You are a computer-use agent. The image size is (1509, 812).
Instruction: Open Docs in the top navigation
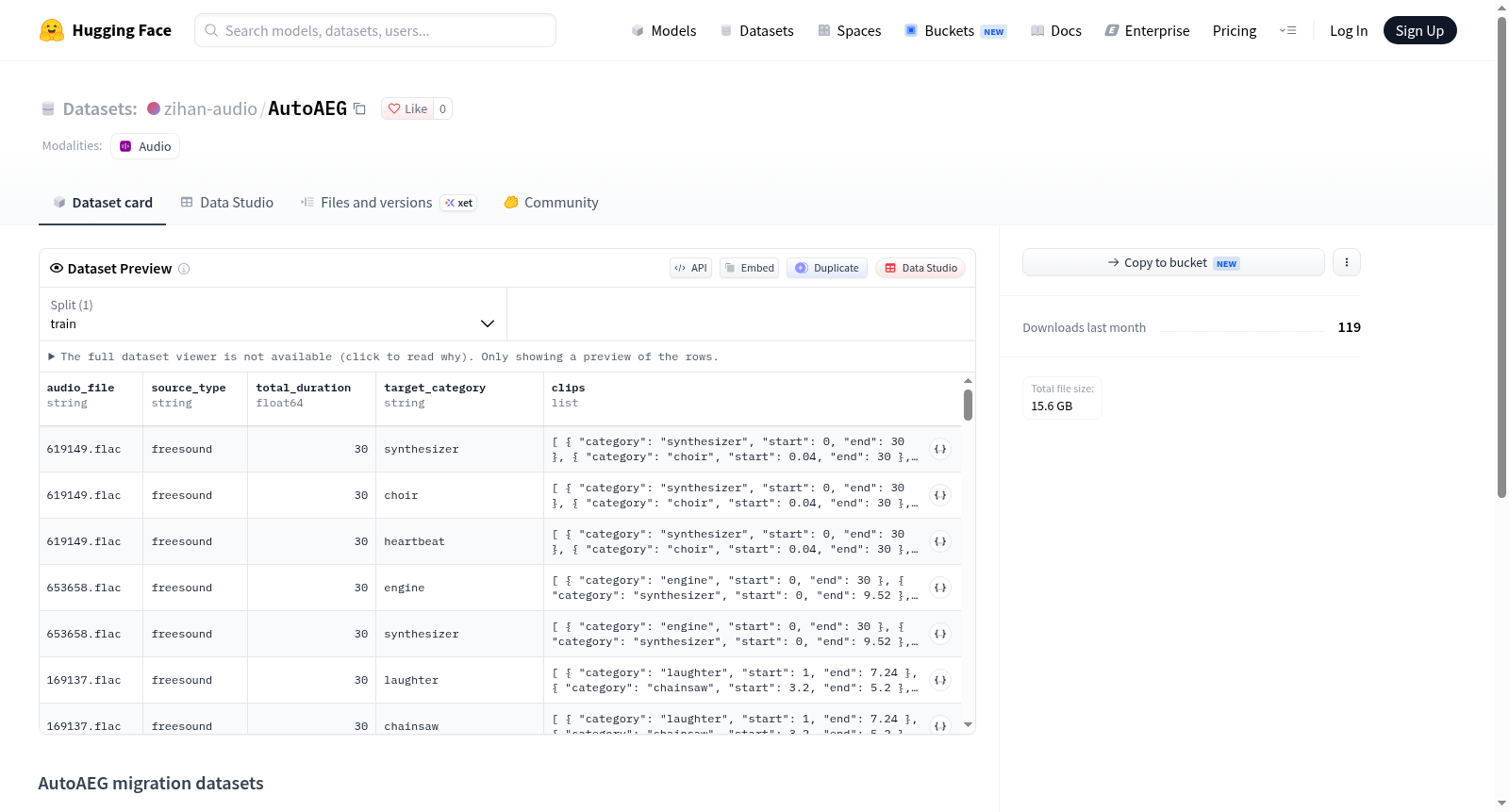[x=1056, y=30]
